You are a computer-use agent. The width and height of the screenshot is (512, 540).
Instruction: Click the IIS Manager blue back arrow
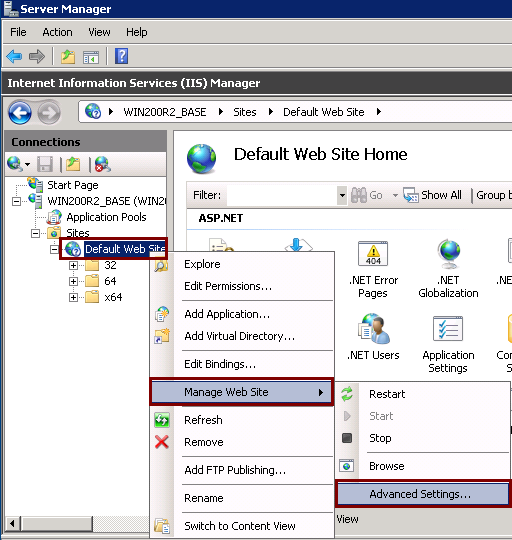click(x=20, y=112)
